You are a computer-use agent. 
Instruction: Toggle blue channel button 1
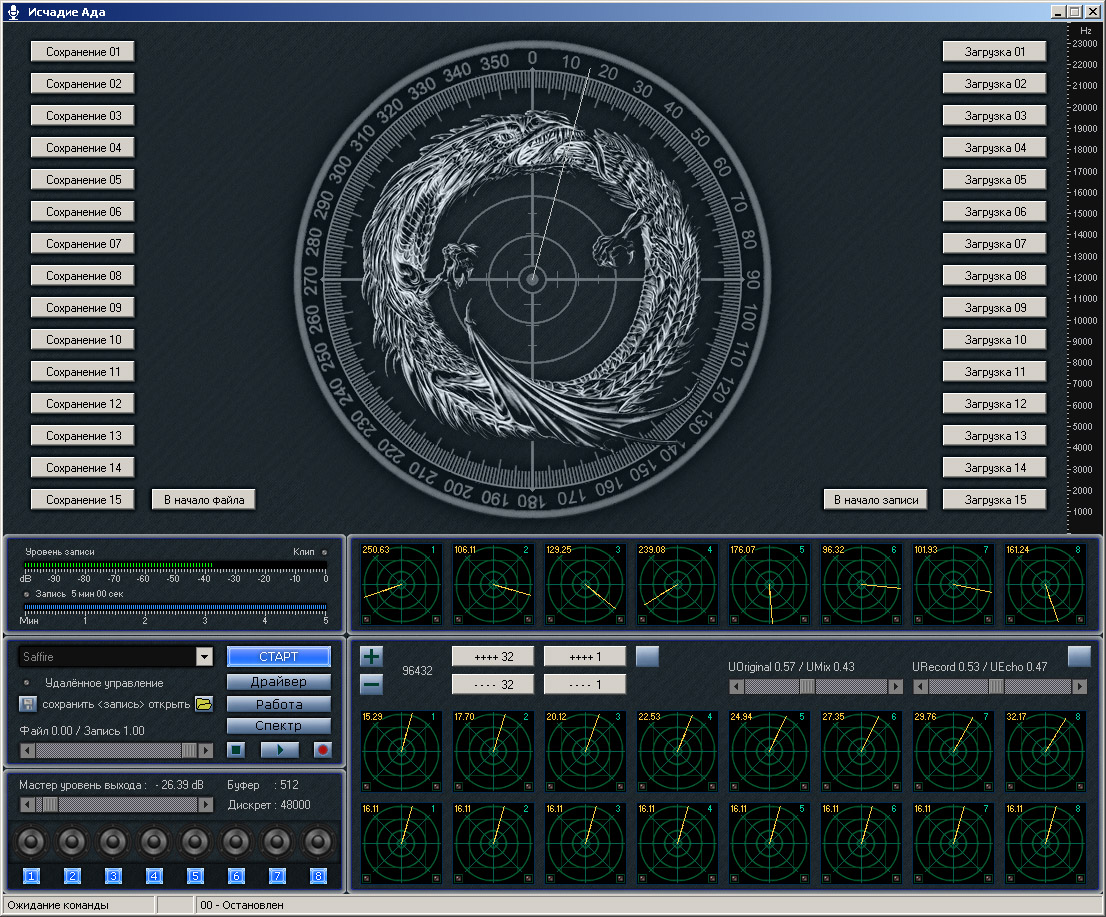pos(31,876)
